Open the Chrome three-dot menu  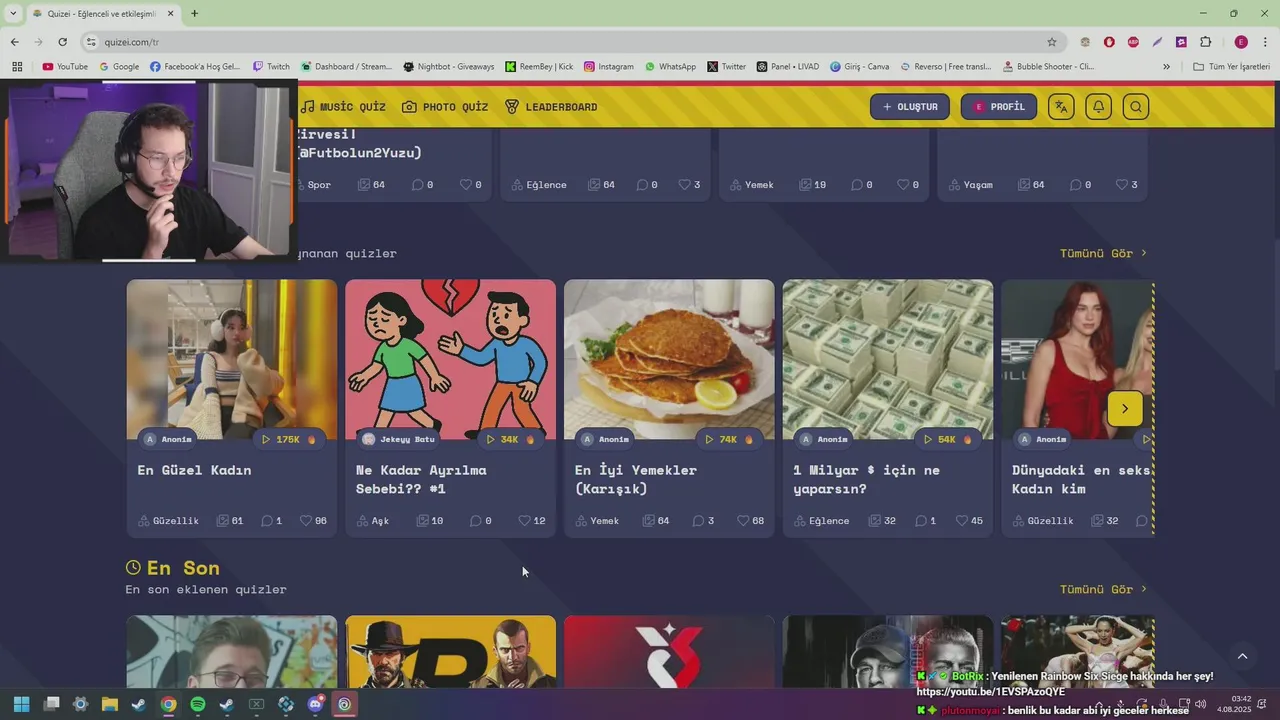click(x=1265, y=42)
